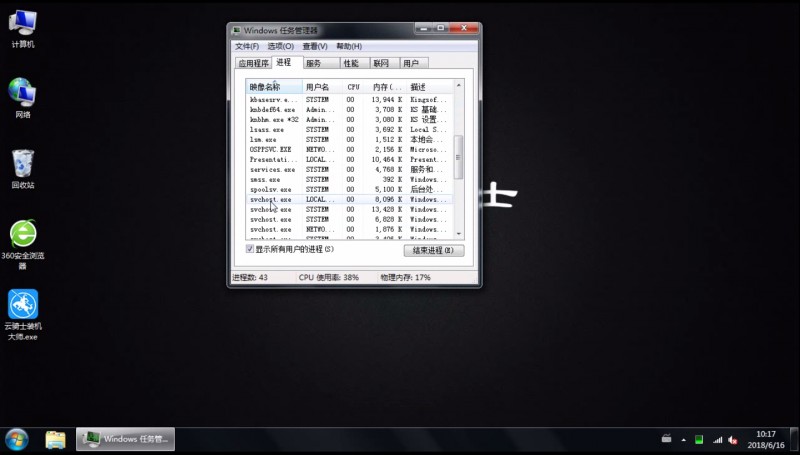
Task: Click the 本地会... description cell
Action: 429,140
